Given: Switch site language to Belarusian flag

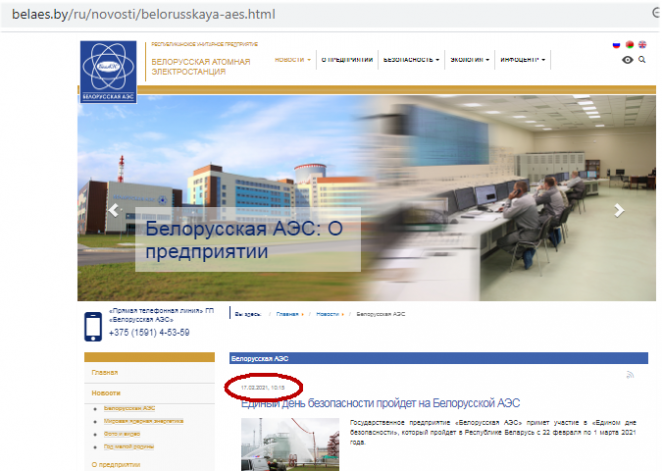Looking at the screenshot, I should 629,45.
